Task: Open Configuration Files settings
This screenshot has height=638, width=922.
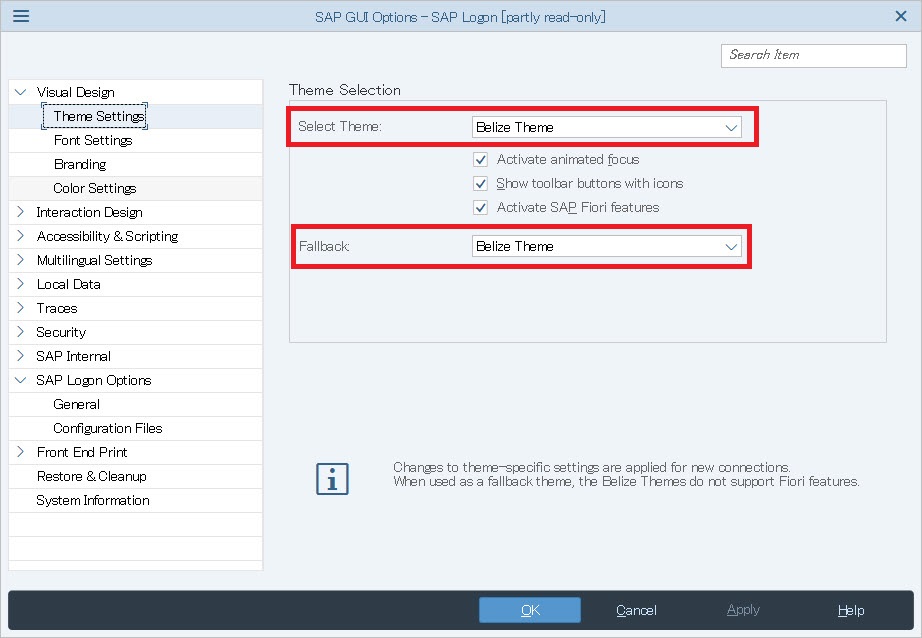Action: pyautogui.click(x=108, y=428)
